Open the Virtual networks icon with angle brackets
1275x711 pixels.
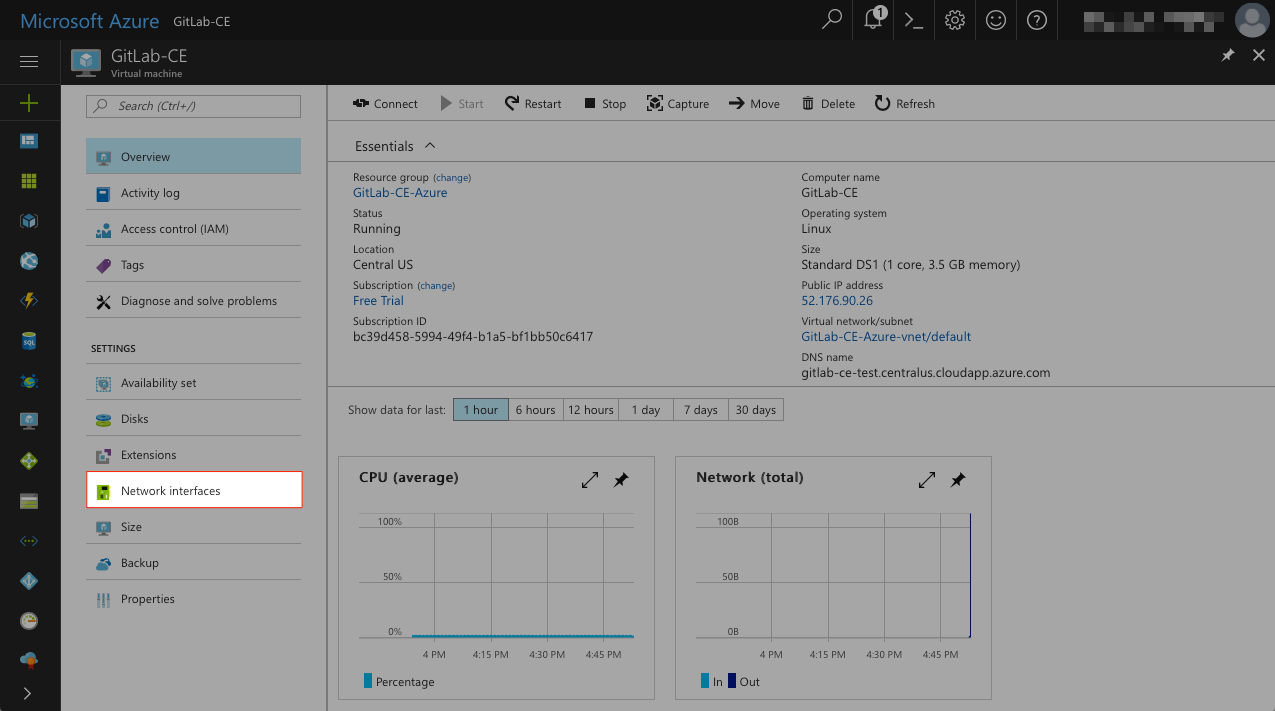click(29, 541)
